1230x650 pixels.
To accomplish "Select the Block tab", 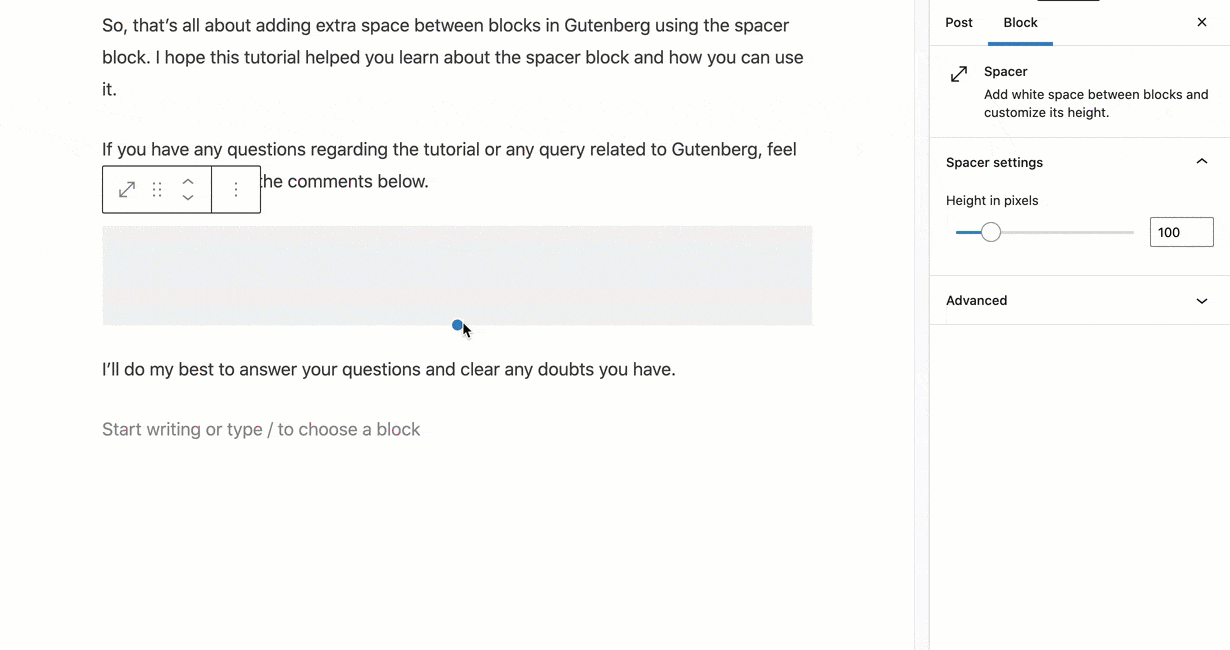I will coord(1020,22).
